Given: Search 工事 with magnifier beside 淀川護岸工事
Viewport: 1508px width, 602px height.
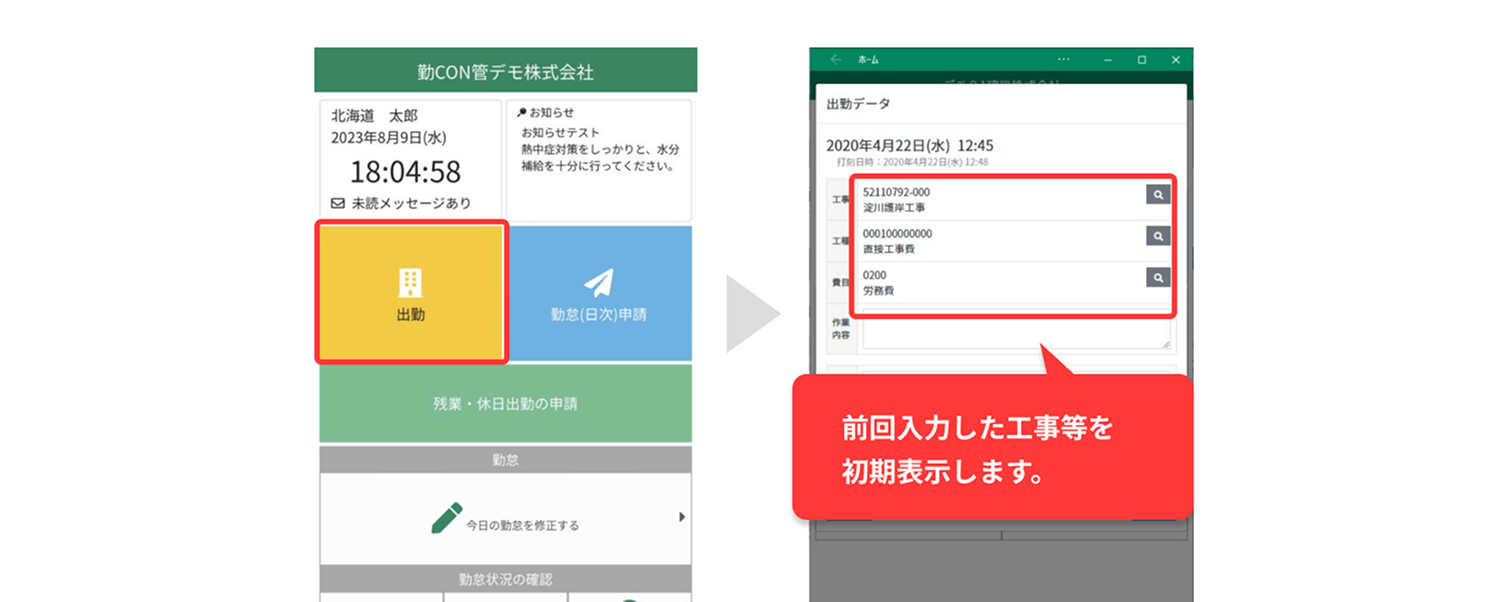Looking at the screenshot, I should pyautogui.click(x=1157, y=195).
